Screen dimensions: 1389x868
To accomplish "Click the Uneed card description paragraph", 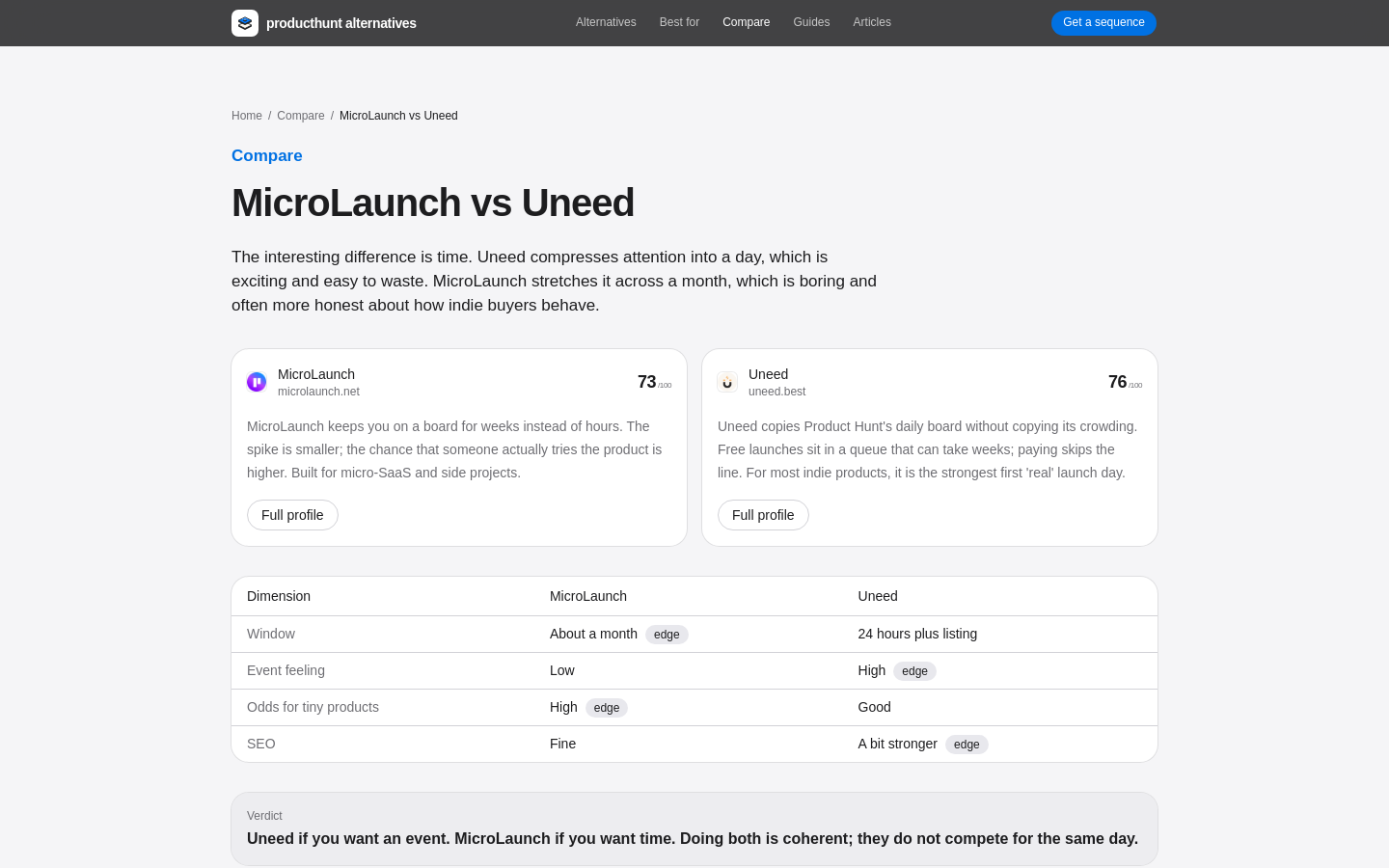I will [x=928, y=449].
